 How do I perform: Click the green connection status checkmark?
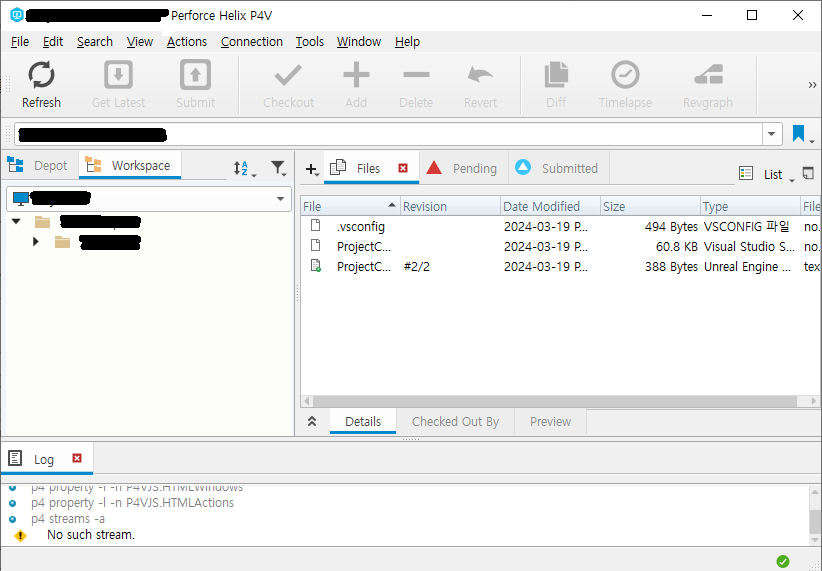(x=783, y=561)
